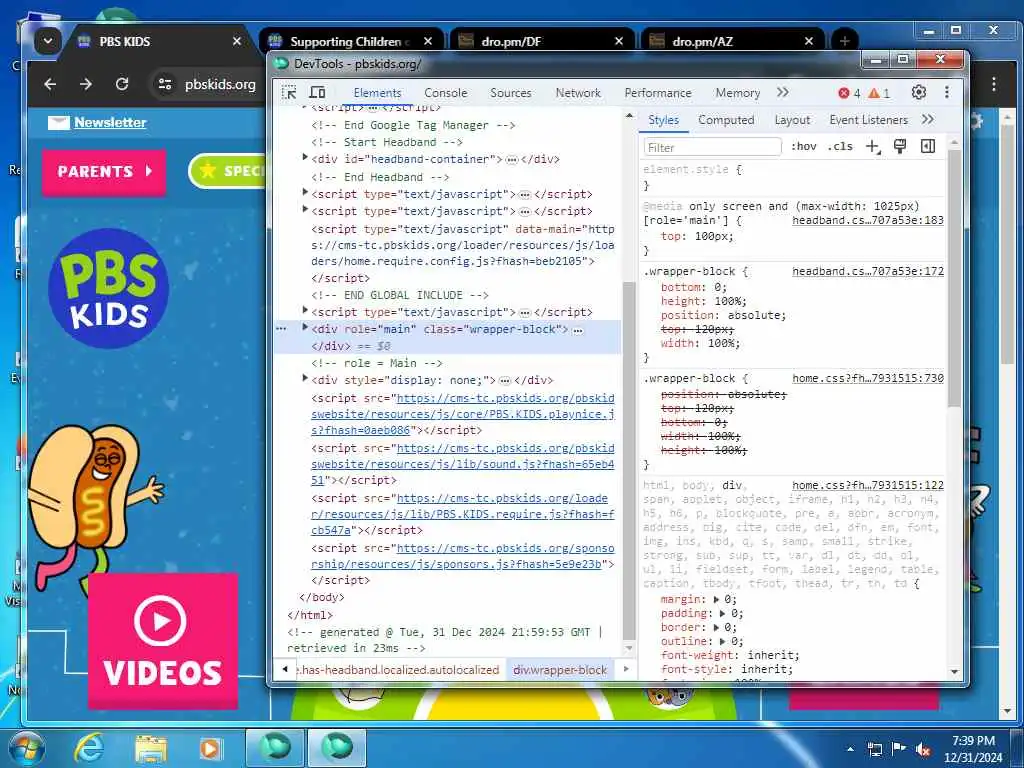Click the VIDEOS play tile
The image size is (1024, 768).
pos(163,641)
